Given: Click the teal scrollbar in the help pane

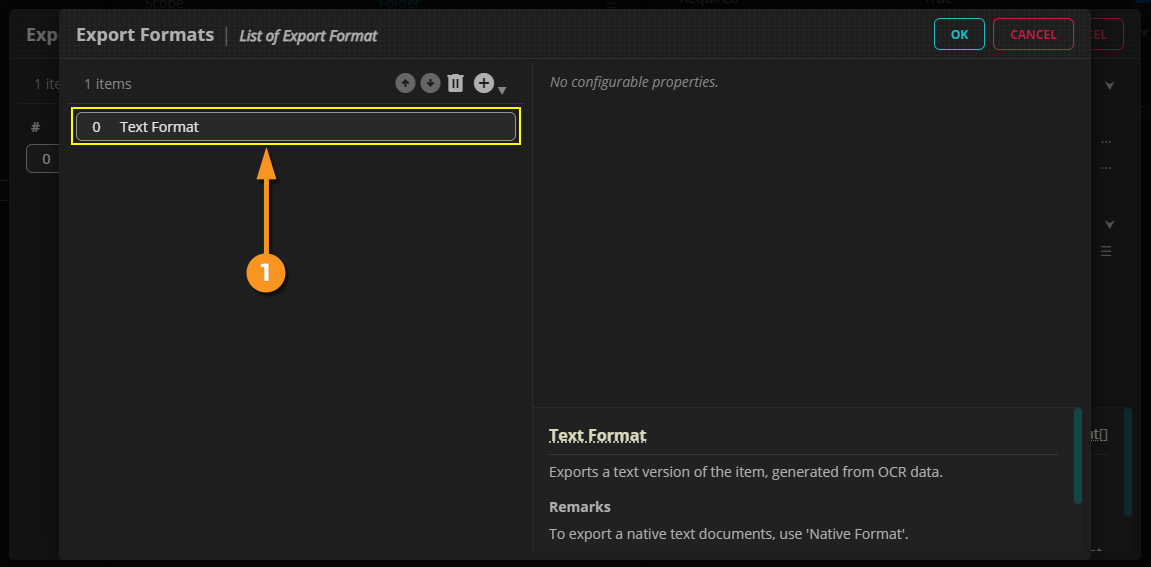Looking at the screenshot, I should click(x=1077, y=455).
